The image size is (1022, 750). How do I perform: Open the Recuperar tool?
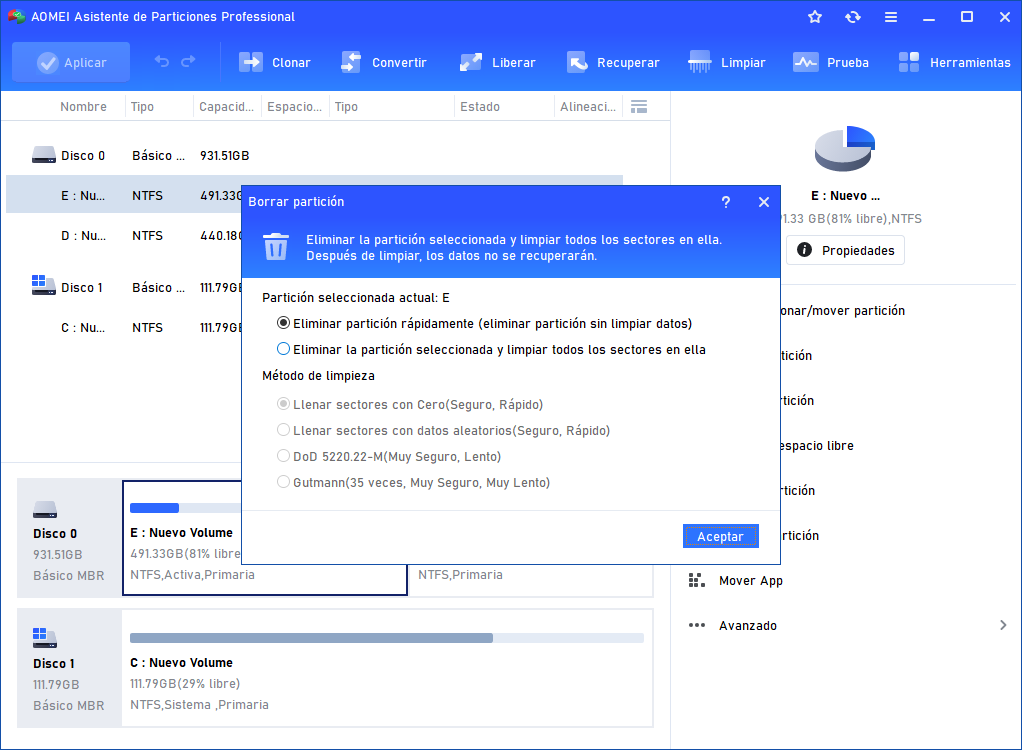pos(613,63)
